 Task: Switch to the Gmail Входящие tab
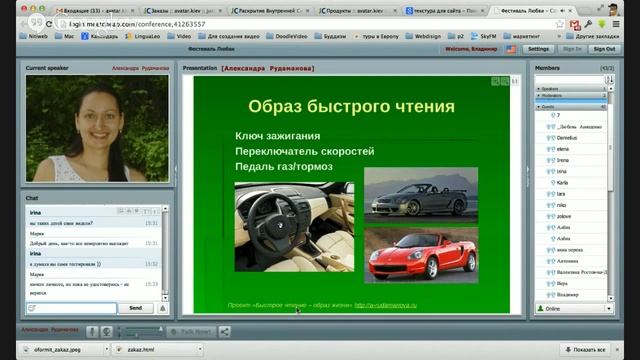coord(96,11)
